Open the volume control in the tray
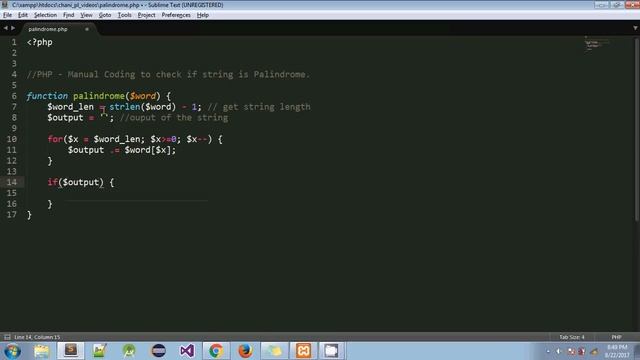Screen dimensions: 640x360 [x=559, y=351]
